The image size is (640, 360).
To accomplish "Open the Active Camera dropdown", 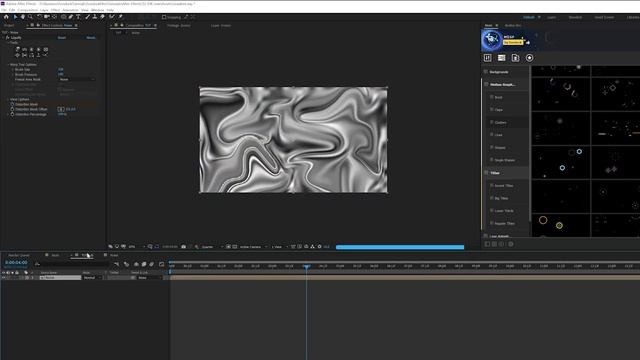I will tap(253, 247).
